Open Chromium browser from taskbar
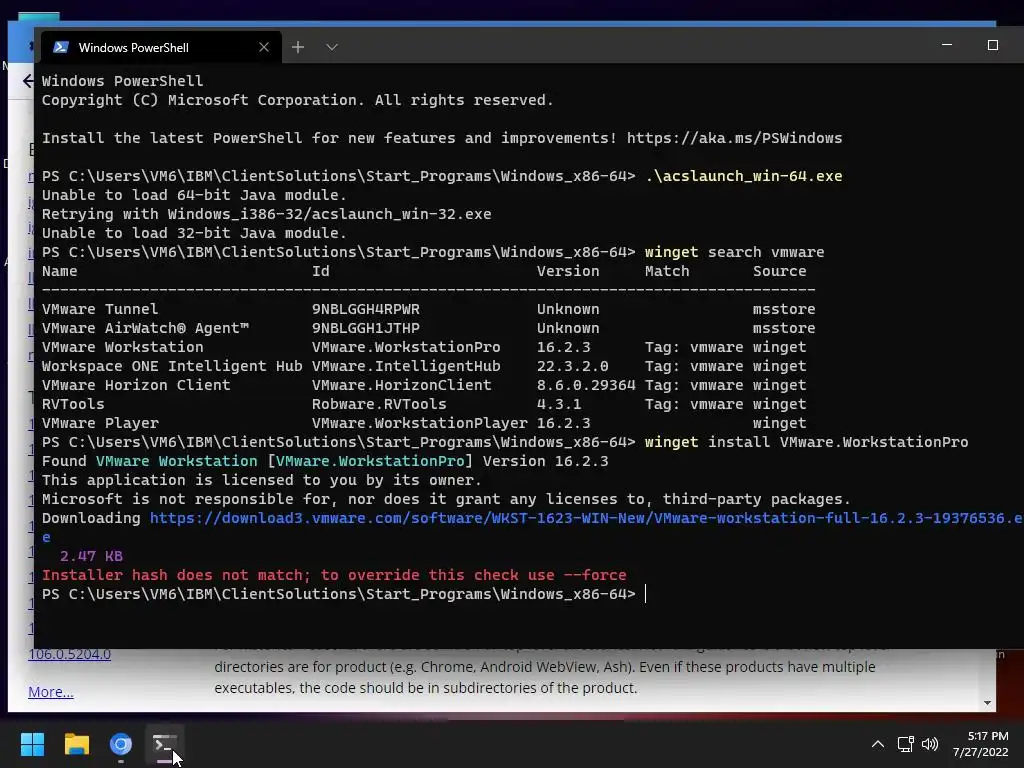 [x=121, y=744]
